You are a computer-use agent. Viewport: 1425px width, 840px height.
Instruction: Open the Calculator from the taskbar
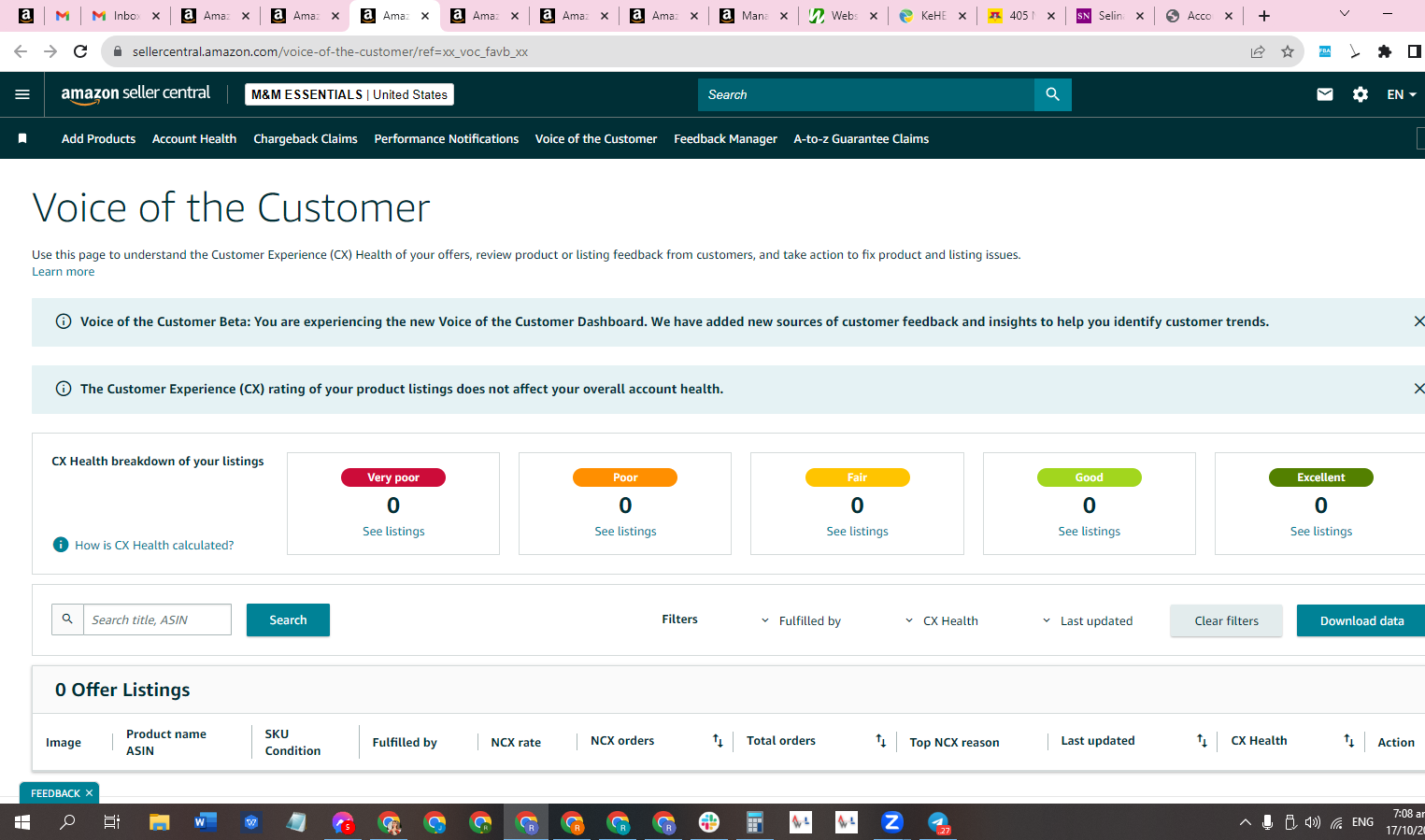click(x=755, y=822)
